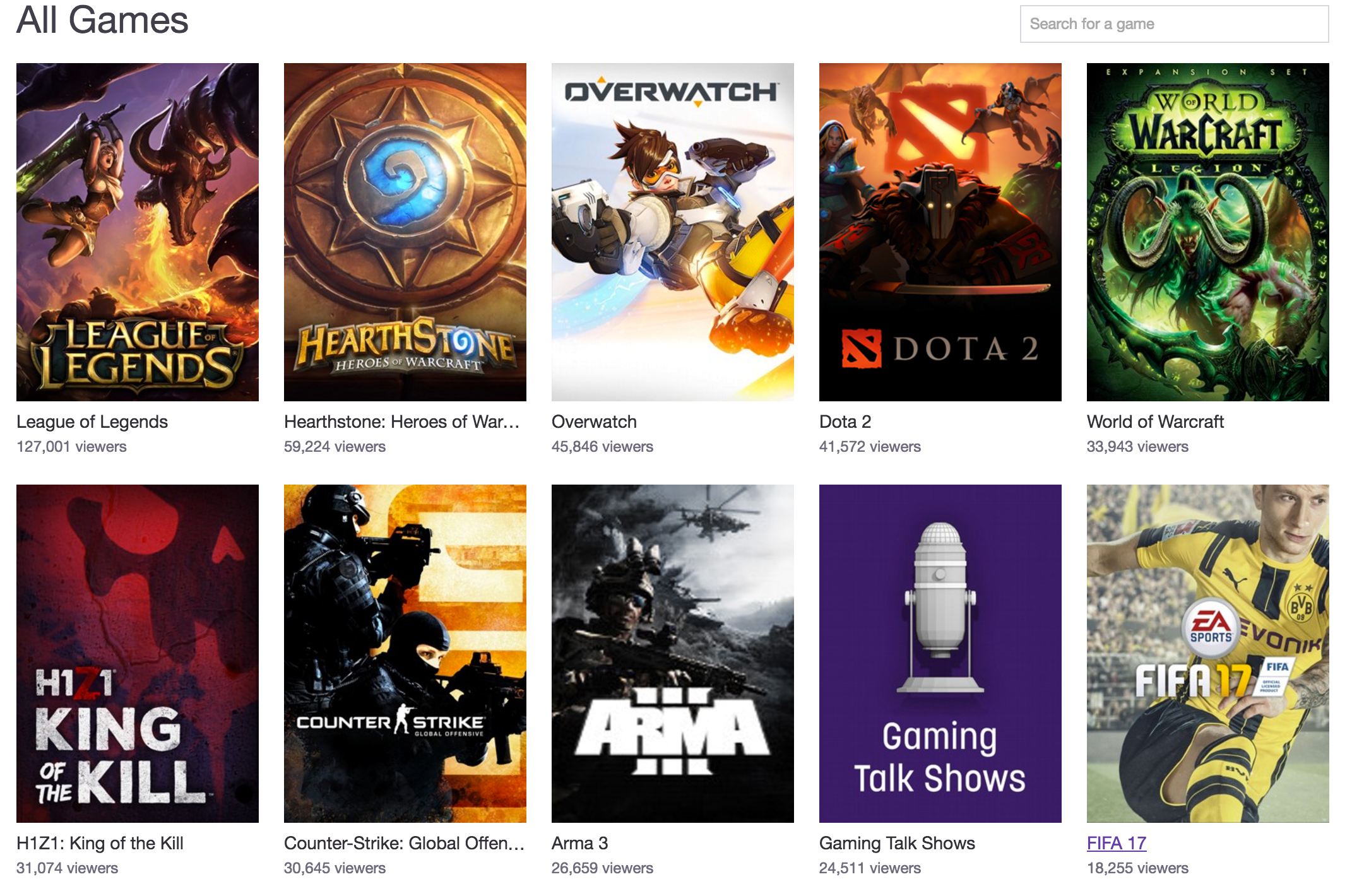Click the Arma 3 title link
This screenshot has width=1352, height=896.
coord(579,843)
